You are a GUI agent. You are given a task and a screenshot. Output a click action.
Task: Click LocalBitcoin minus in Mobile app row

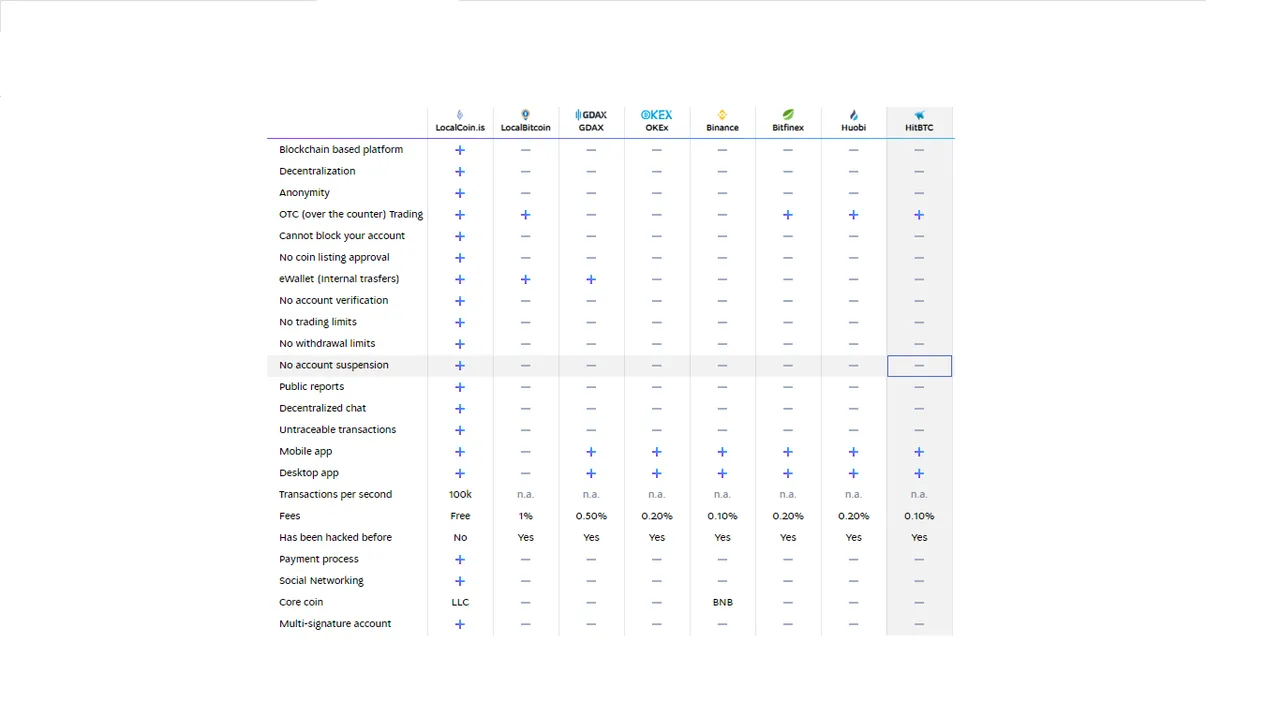(526, 452)
